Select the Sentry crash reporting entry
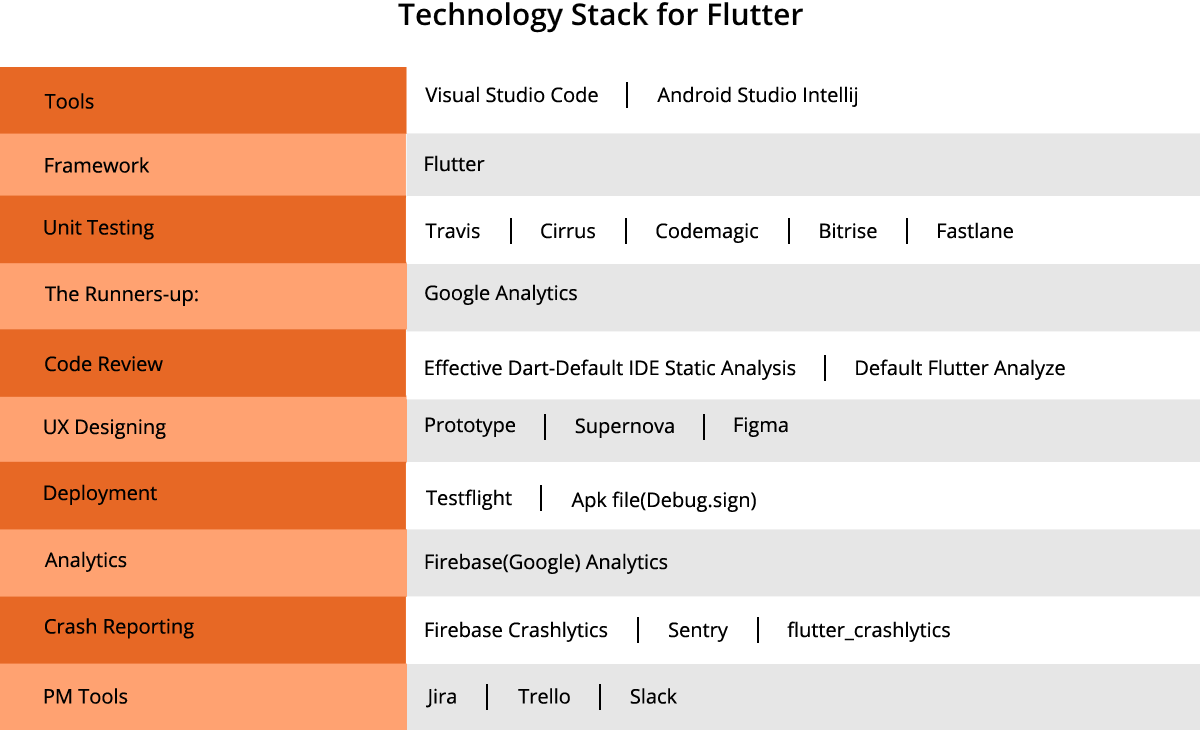The image size is (1200, 730). [697, 630]
